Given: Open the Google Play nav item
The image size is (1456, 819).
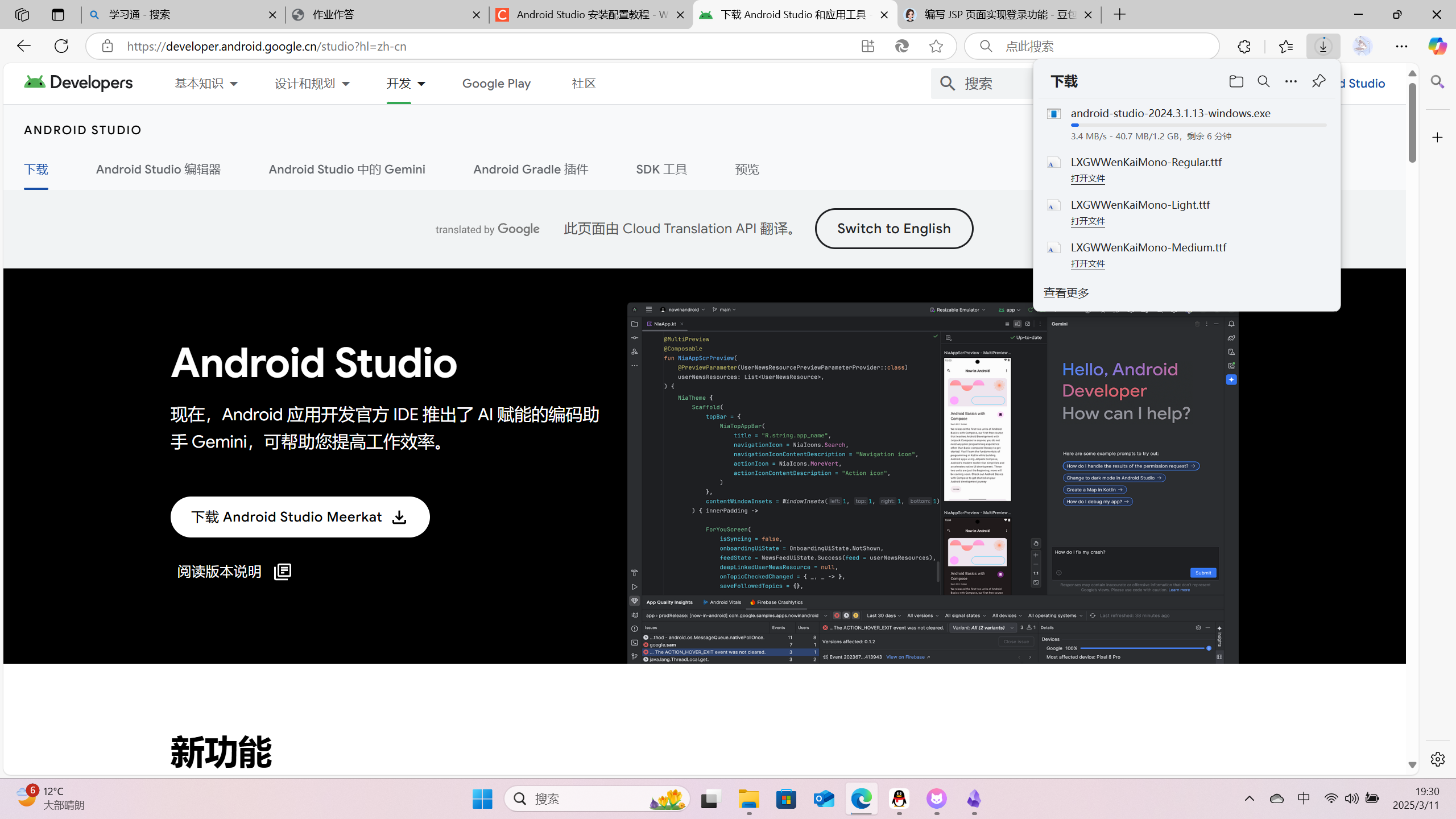Looking at the screenshot, I should pos(497,84).
